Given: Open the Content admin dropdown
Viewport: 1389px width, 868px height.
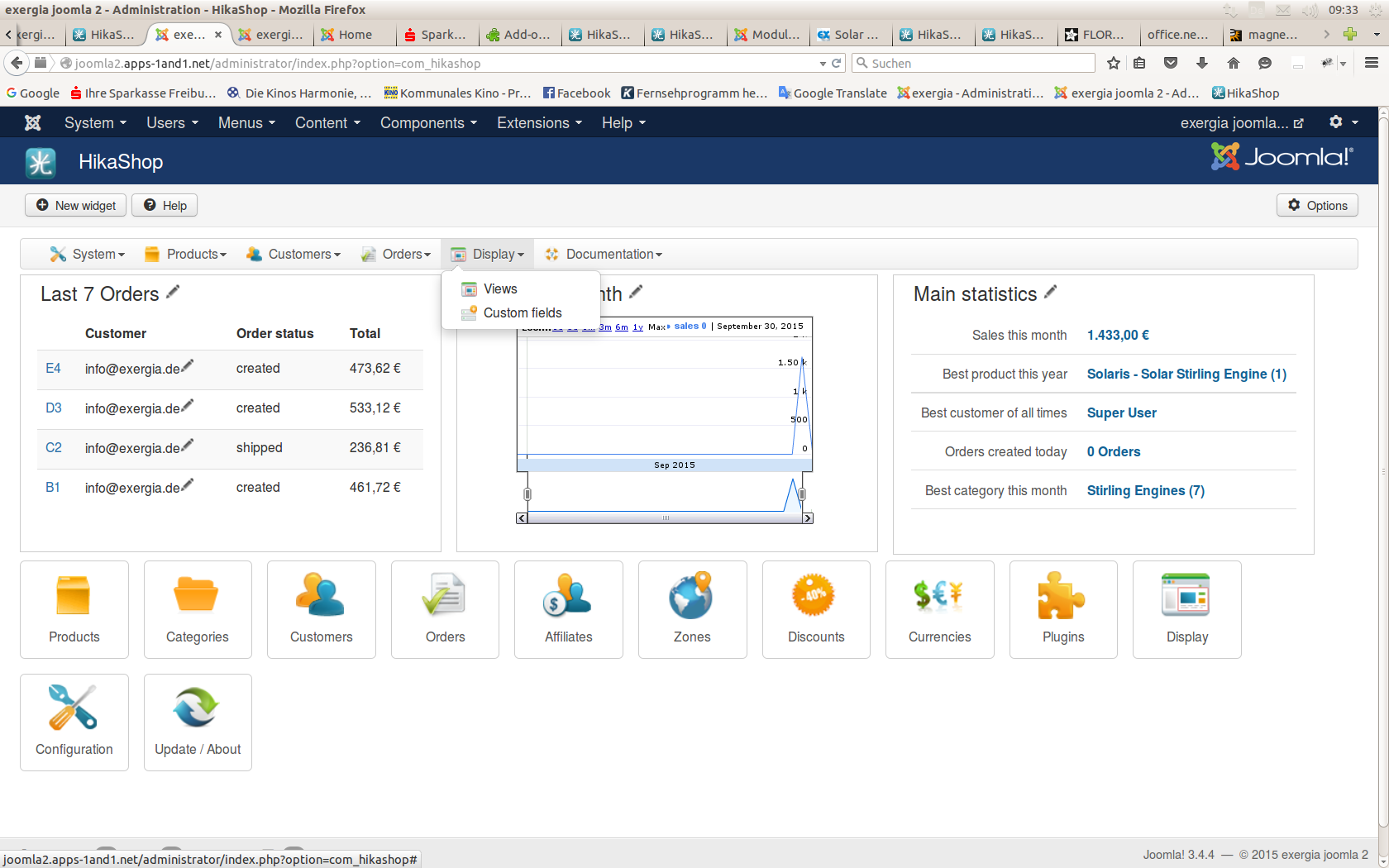Looking at the screenshot, I should tap(327, 123).
